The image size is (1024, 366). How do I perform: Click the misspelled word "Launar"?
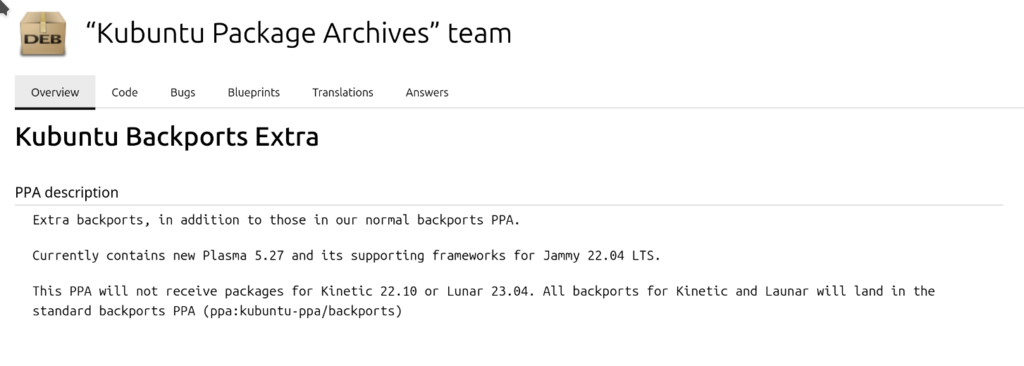(786, 291)
